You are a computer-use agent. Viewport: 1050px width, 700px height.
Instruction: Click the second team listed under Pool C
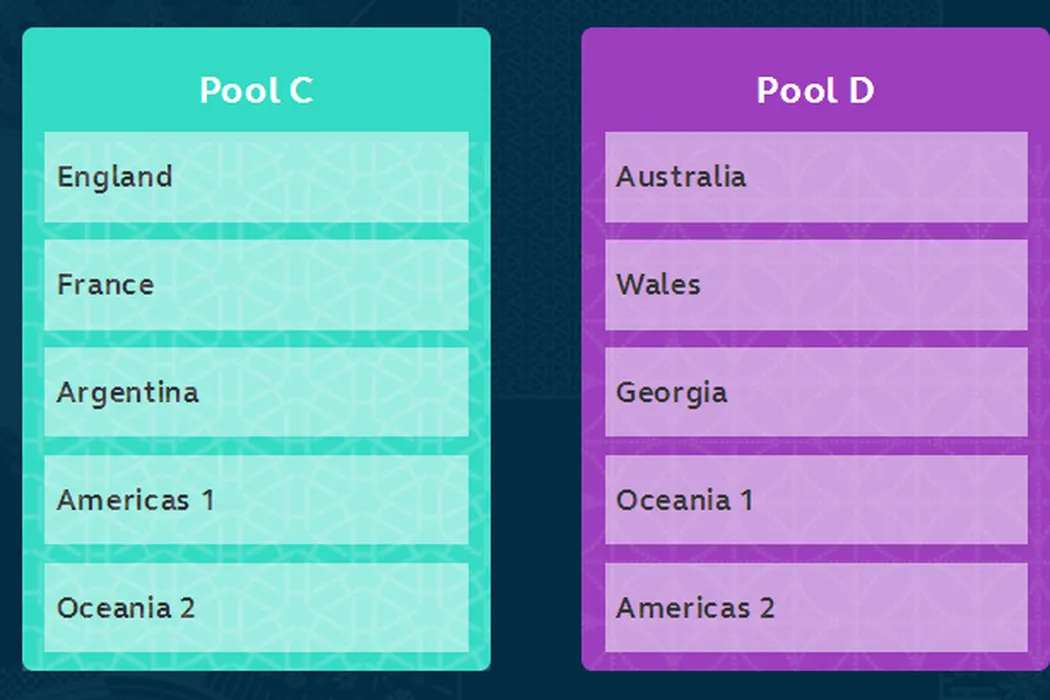[x=256, y=285]
